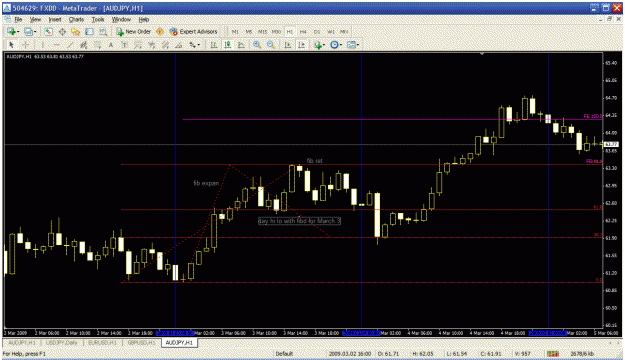The height and width of the screenshot is (360, 625).
Task: Switch to the EURUSD,H1 chart tab
Action: (102, 343)
